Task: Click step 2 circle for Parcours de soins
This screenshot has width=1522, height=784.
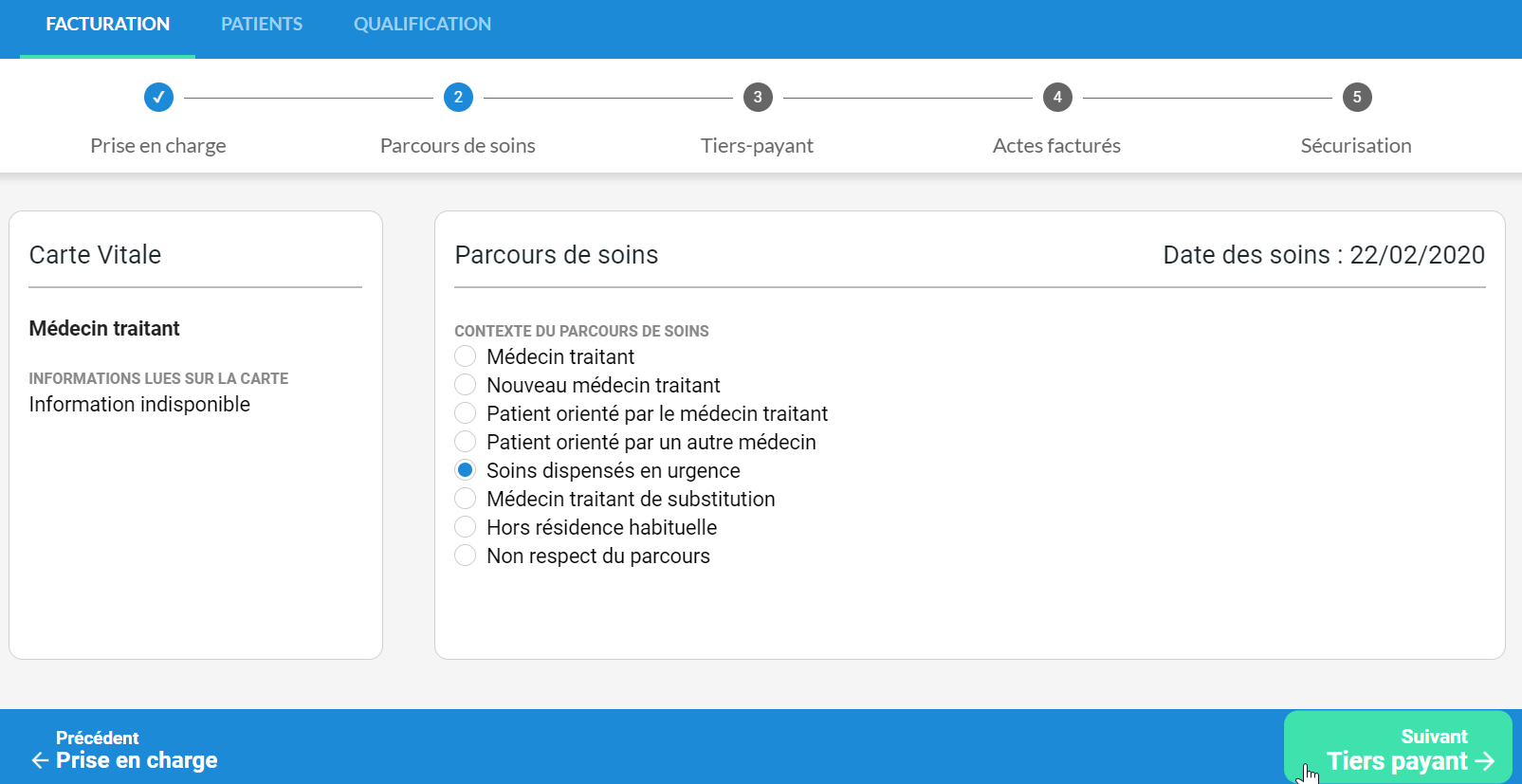Action: coord(458,97)
